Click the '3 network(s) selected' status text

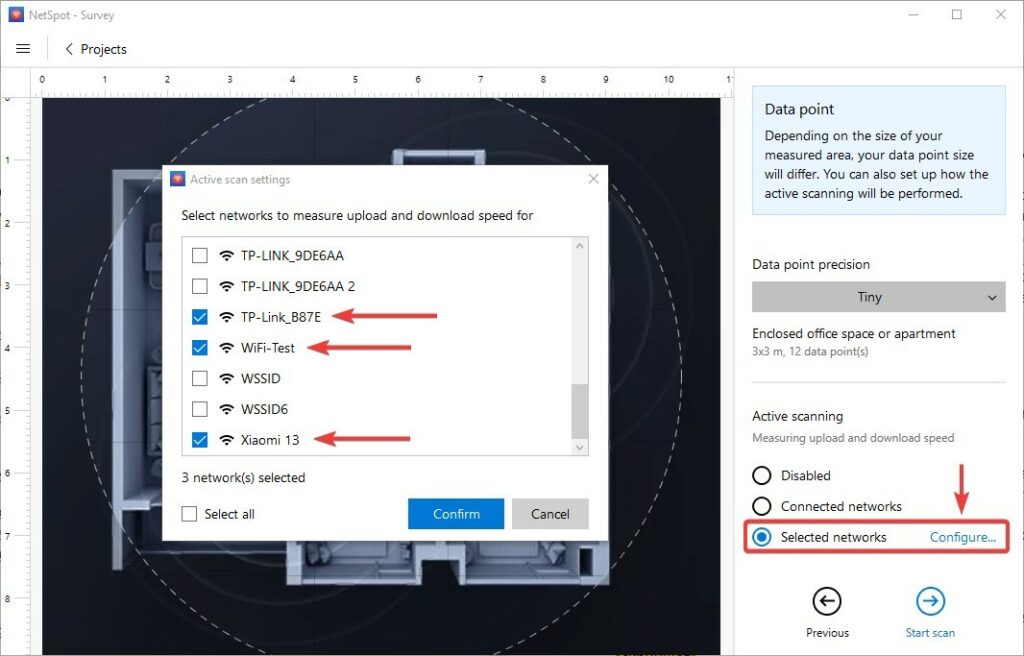click(243, 478)
